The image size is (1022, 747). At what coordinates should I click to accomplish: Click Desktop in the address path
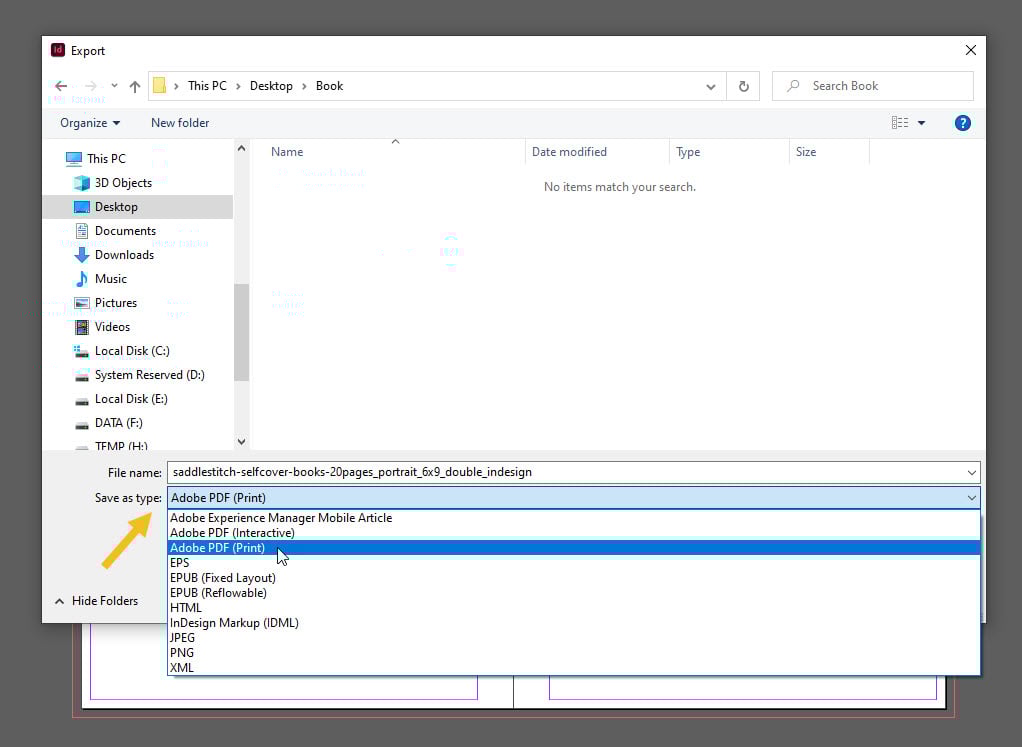point(271,86)
